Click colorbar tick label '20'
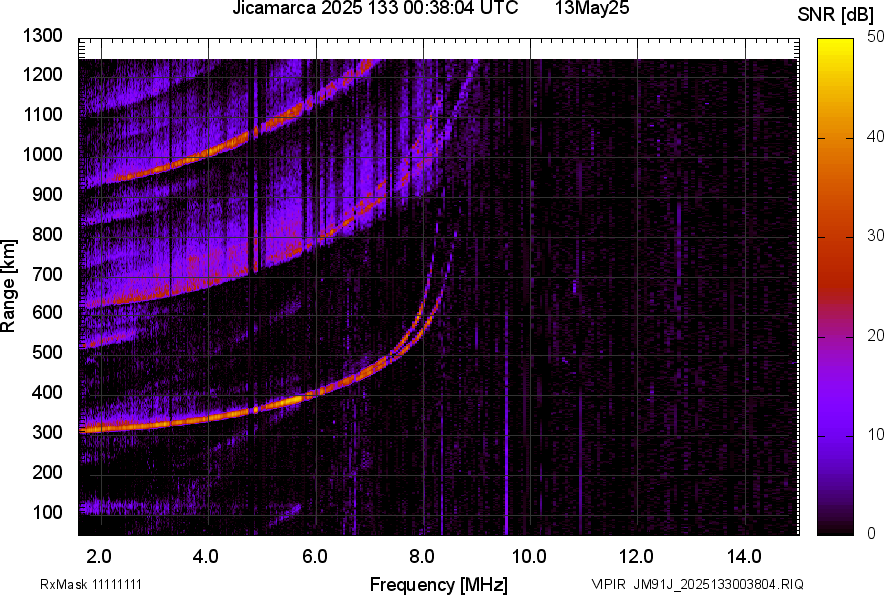 click(x=876, y=335)
